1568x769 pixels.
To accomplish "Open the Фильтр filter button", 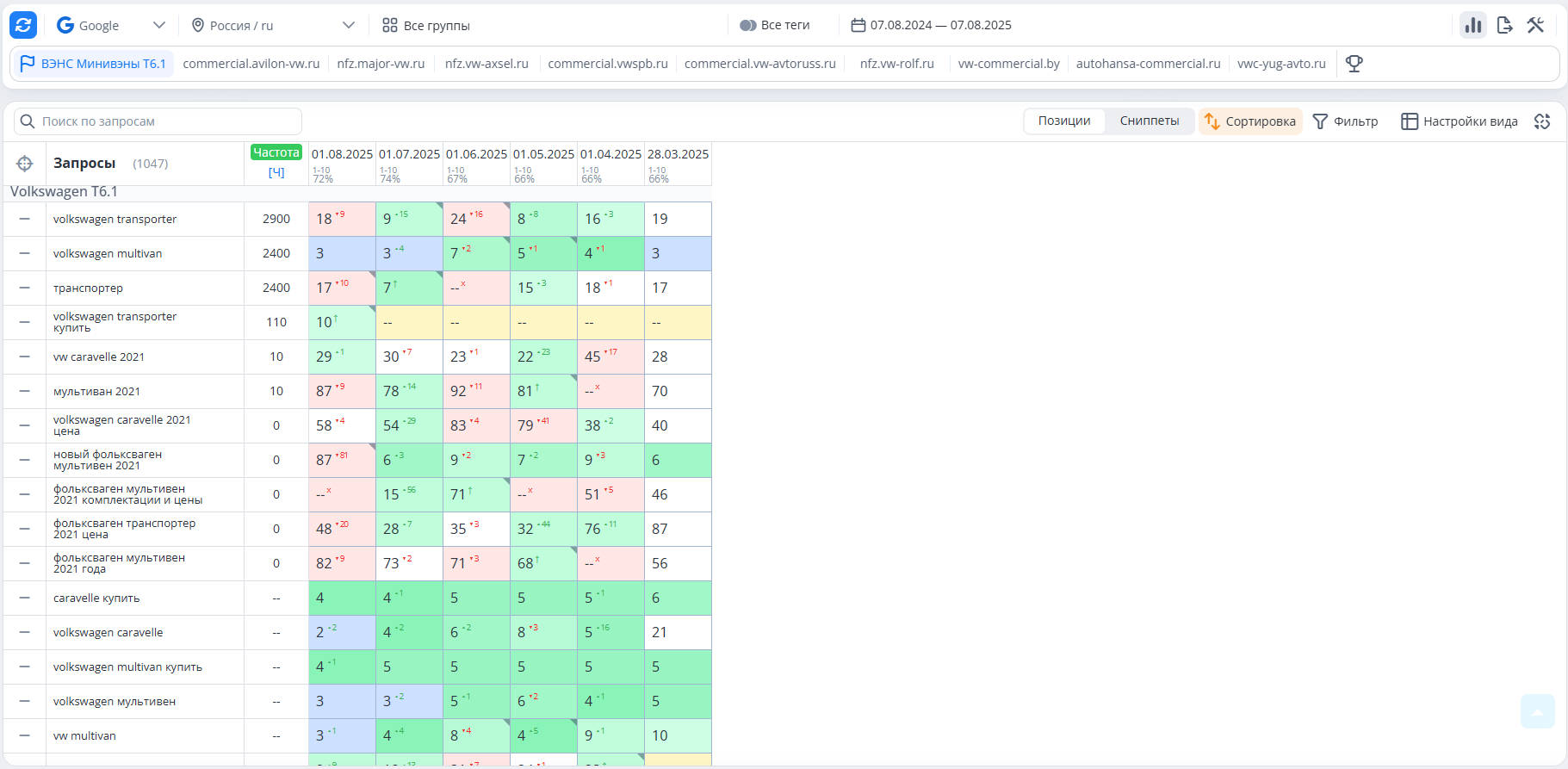I will pyautogui.click(x=1345, y=121).
